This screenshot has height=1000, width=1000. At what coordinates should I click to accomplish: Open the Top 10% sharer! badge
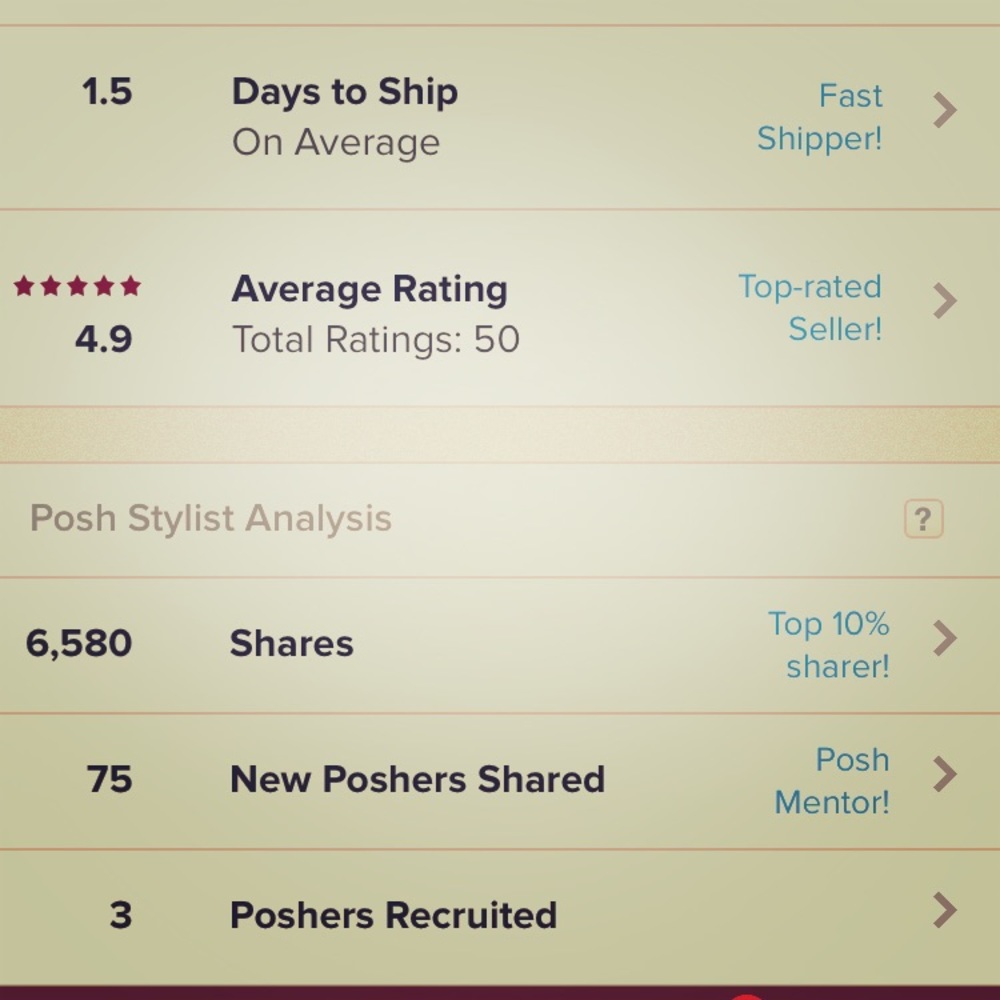pyautogui.click(x=829, y=644)
